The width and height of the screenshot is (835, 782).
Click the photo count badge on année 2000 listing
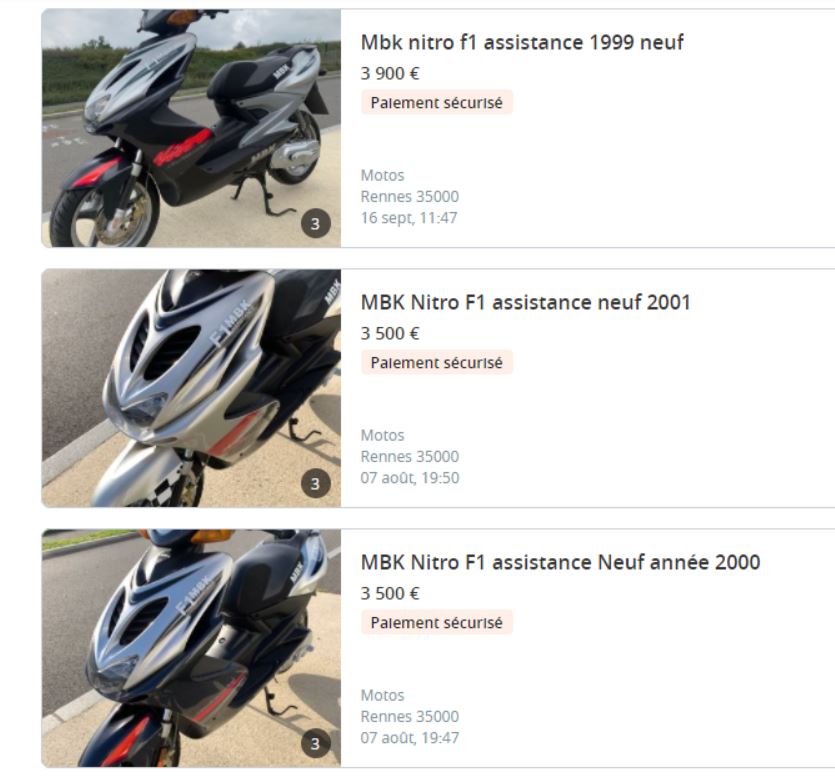coord(315,743)
